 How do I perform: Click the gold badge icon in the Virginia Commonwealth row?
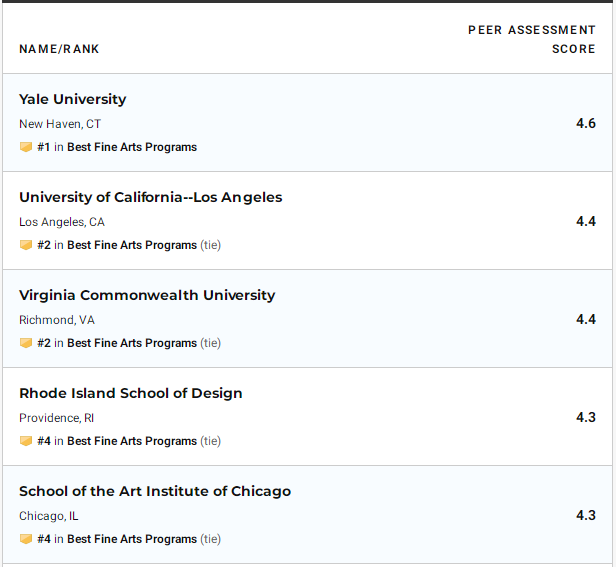(26, 343)
